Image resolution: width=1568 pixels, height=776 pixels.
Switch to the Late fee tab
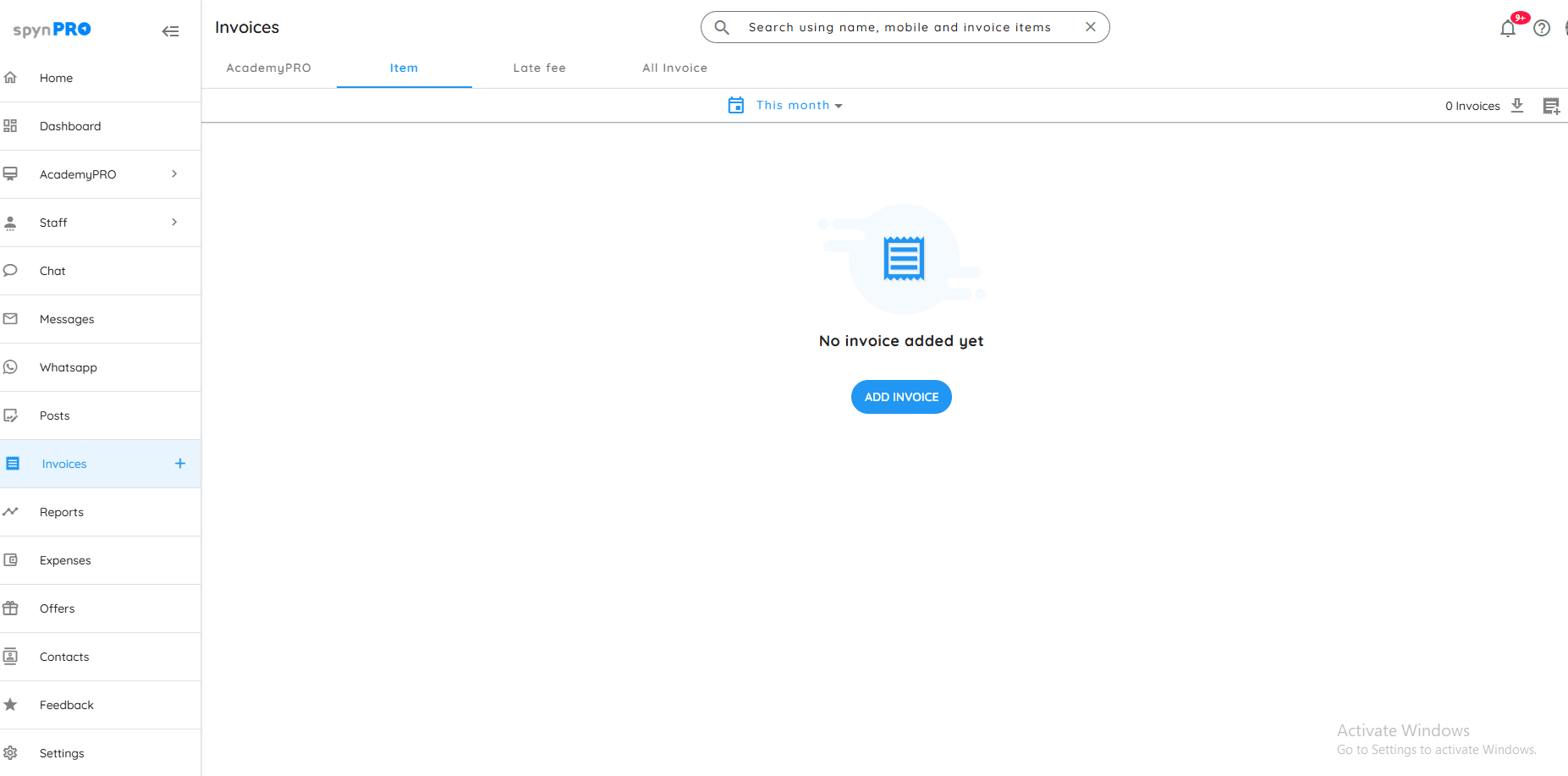pos(539,68)
